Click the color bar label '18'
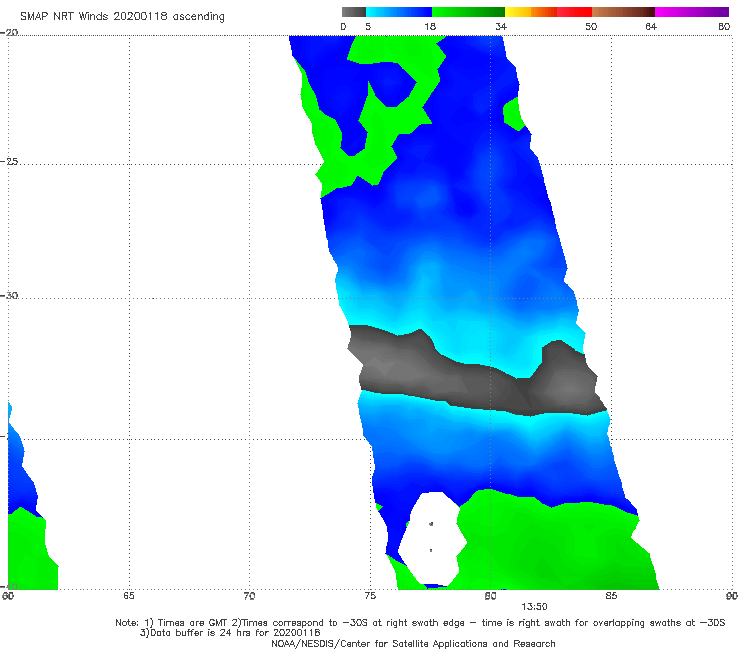The image size is (740, 650). (430, 27)
